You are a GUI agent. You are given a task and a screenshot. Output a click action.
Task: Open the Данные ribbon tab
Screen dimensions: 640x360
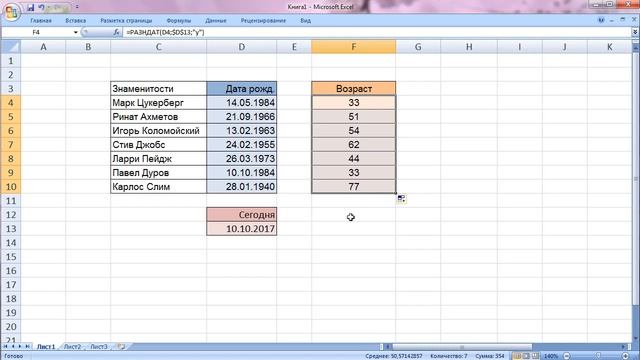click(x=216, y=20)
